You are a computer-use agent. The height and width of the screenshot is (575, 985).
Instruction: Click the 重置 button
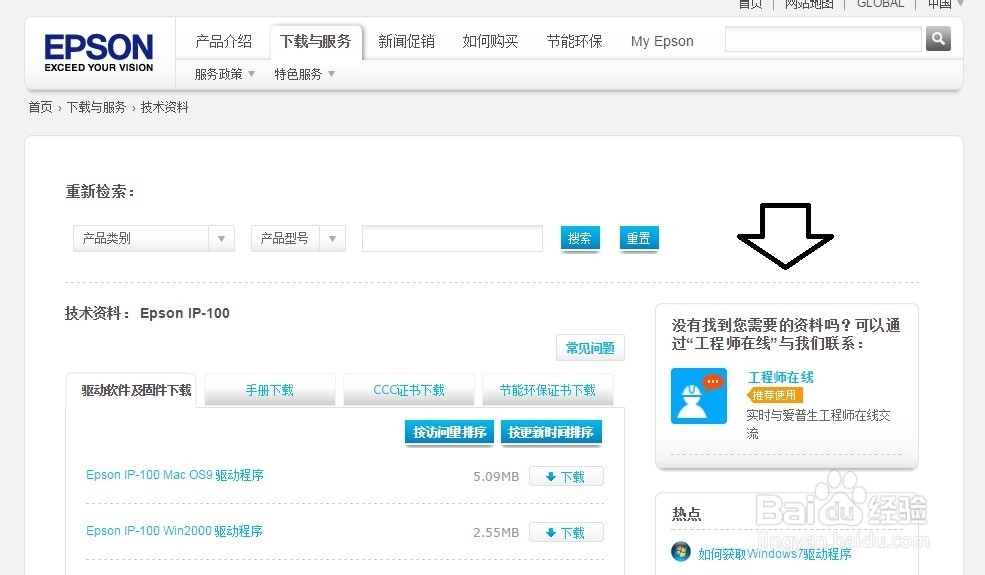[x=639, y=238]
